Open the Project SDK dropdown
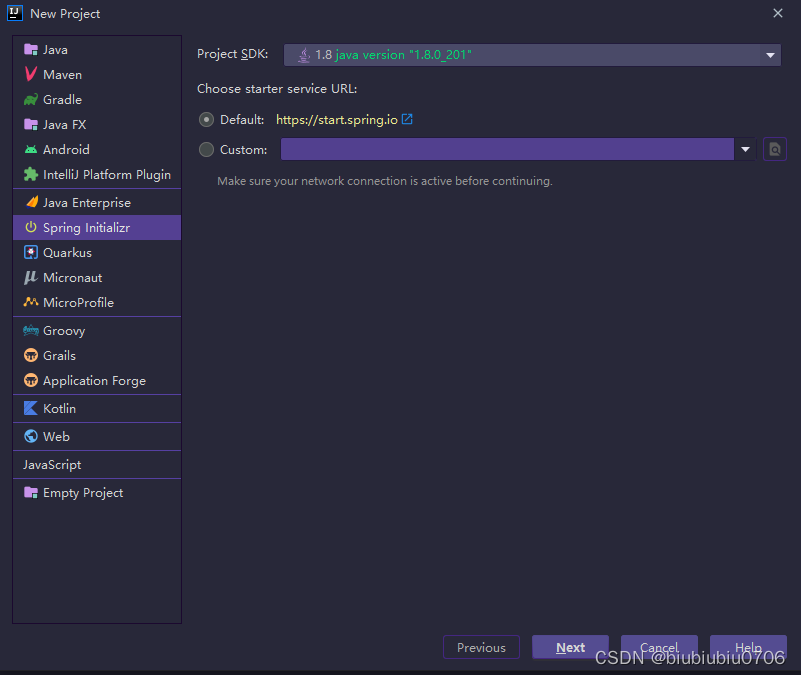 coord(769,55)
